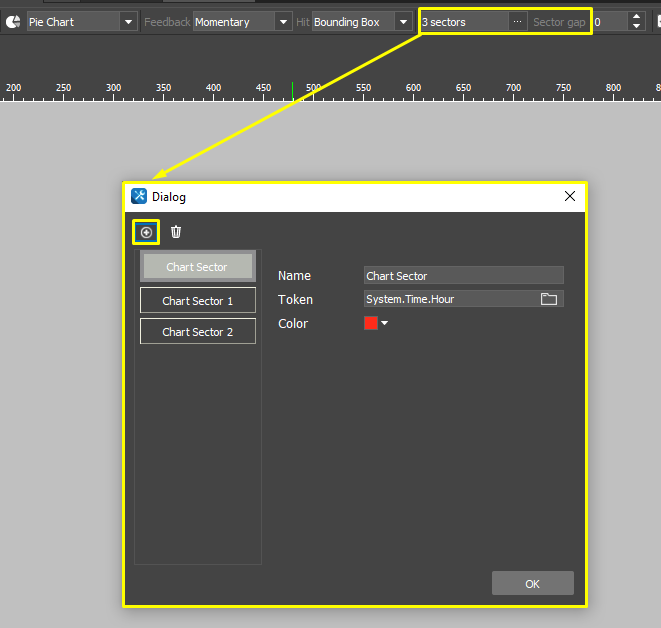
Task: Increase Sector gap with up arrow
Action: [x=636, y=17]
